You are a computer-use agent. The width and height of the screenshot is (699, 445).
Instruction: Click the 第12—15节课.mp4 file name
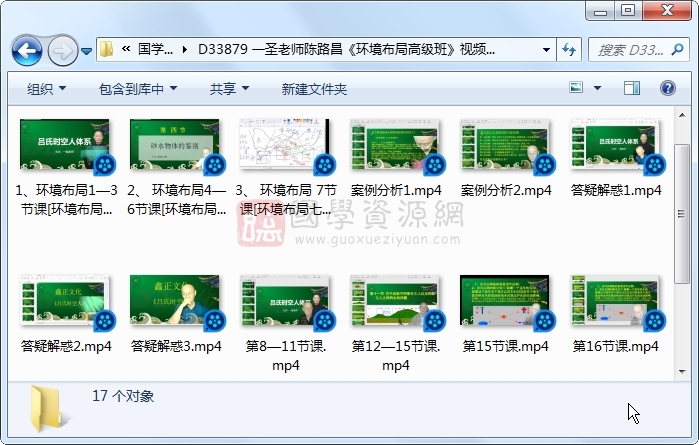click(x=396, y=355)
